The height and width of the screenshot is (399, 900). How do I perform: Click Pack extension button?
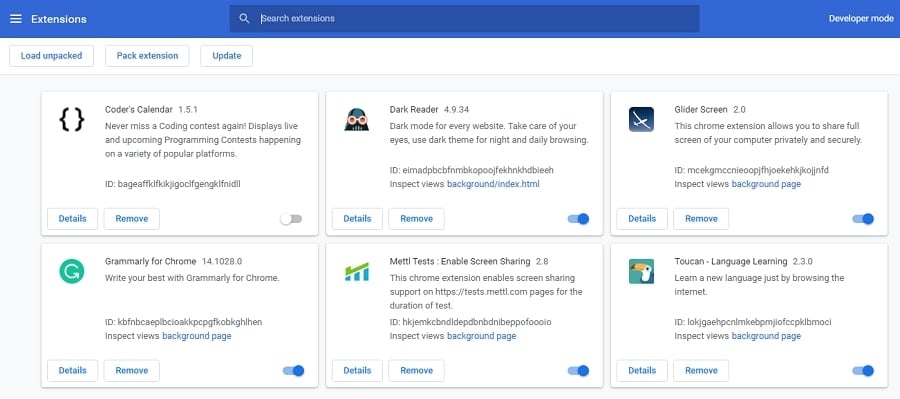pos(148,56)
